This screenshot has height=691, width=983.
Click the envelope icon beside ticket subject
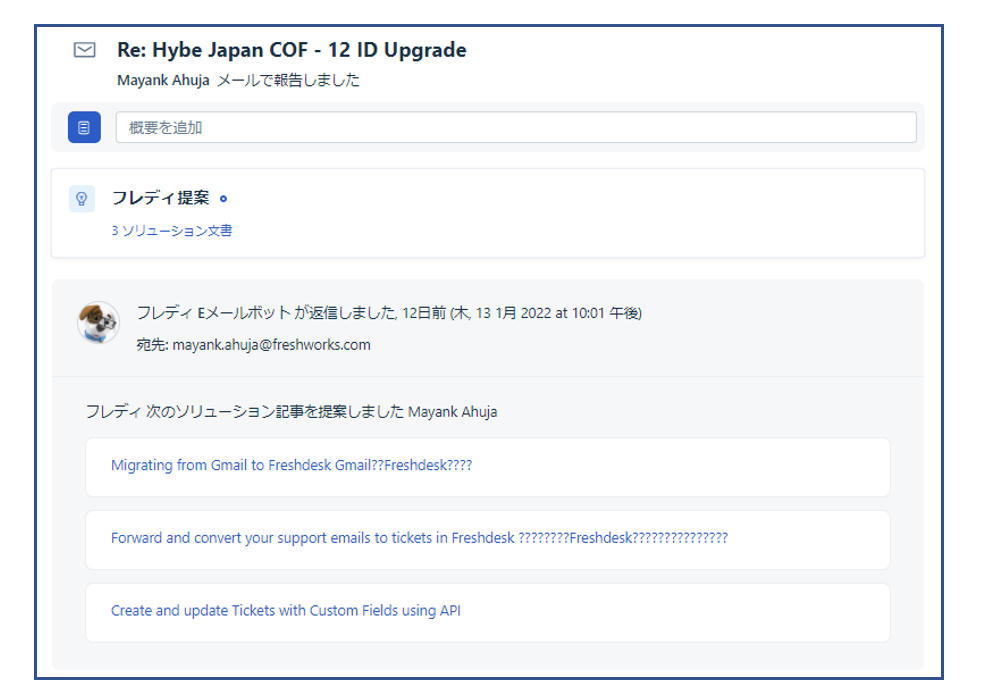pyautogui.click(x=85, y=50)
